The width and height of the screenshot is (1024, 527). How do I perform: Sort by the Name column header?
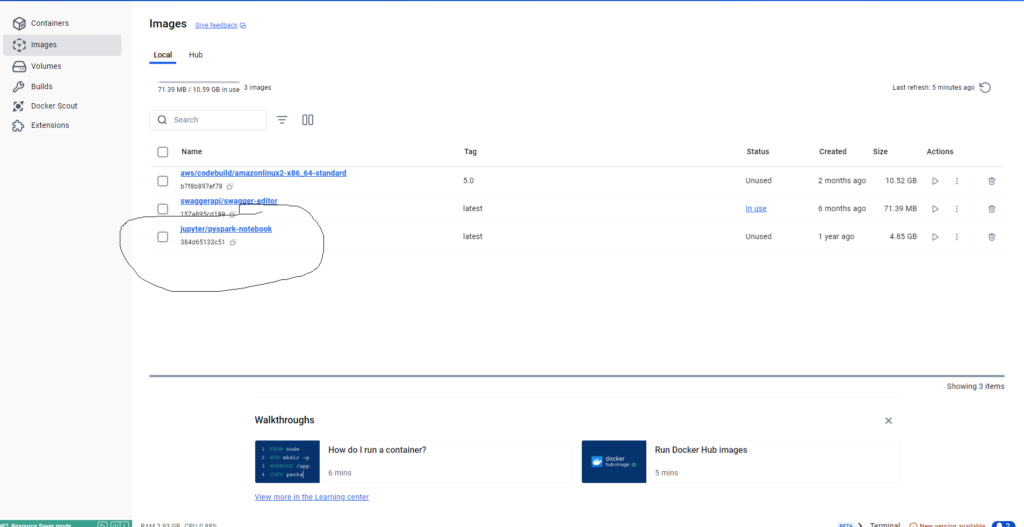(191, 152)
